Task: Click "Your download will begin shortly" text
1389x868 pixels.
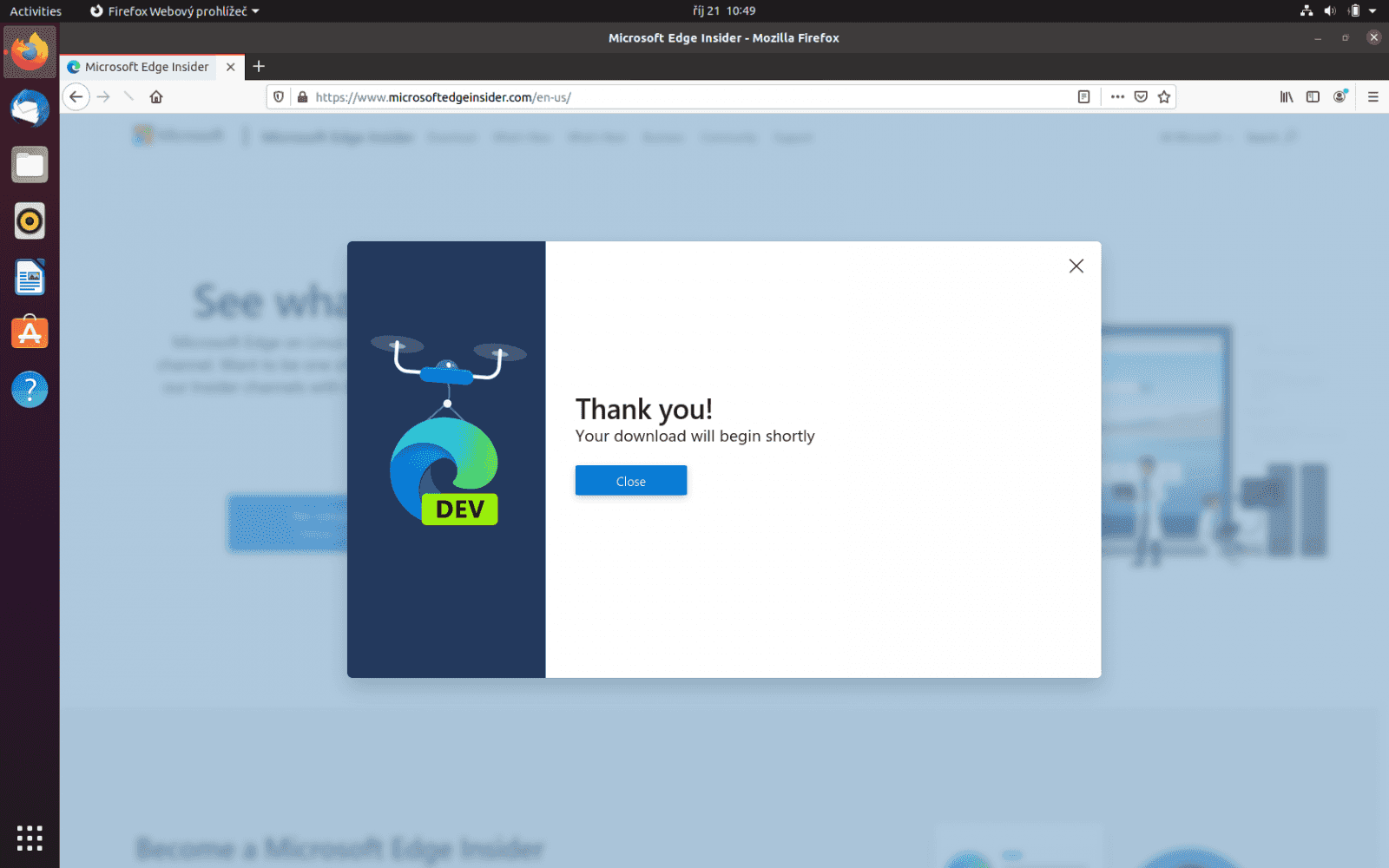Action: pyautogui.click(x=694, y=436)
